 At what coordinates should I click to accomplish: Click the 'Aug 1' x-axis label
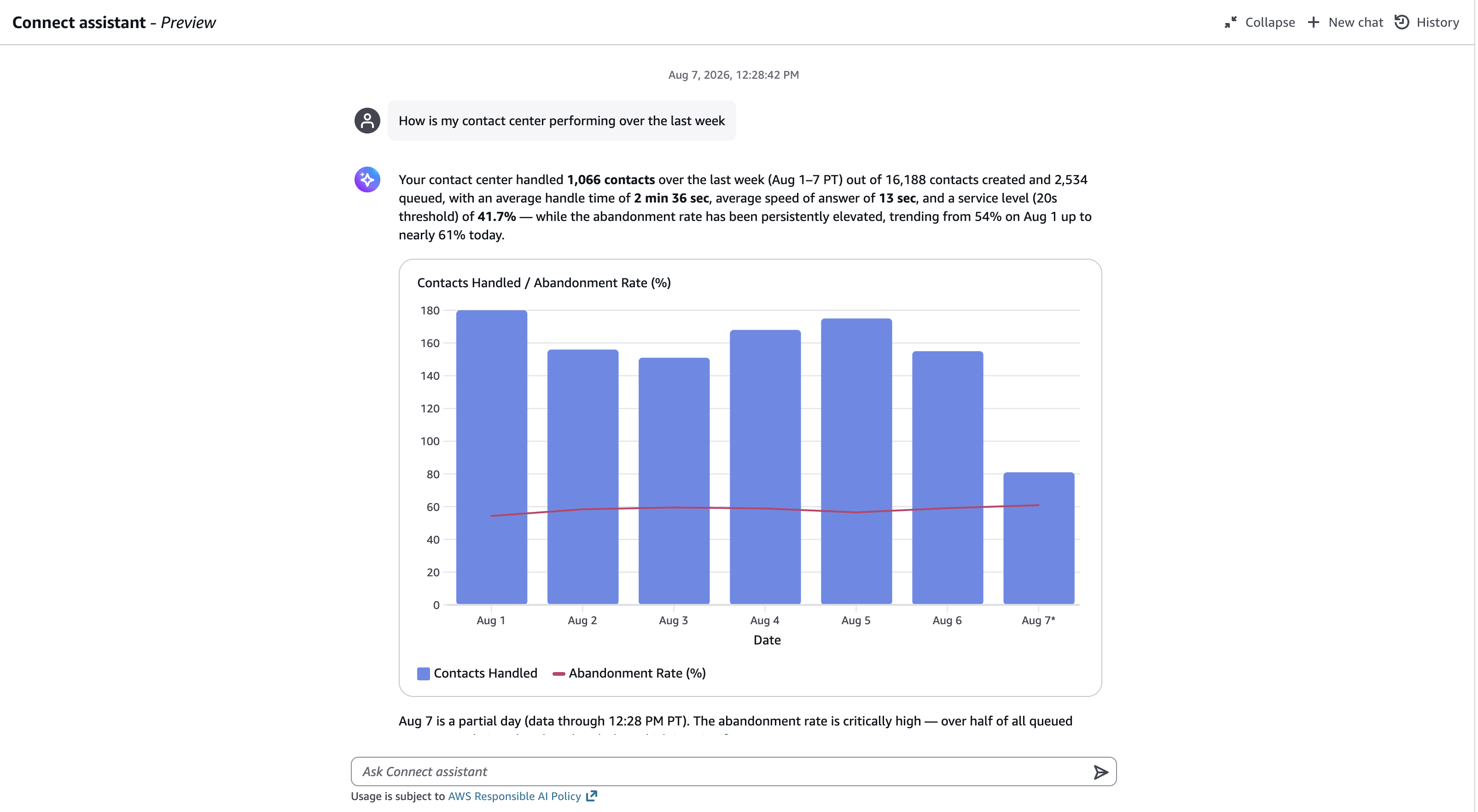(491, 621)
